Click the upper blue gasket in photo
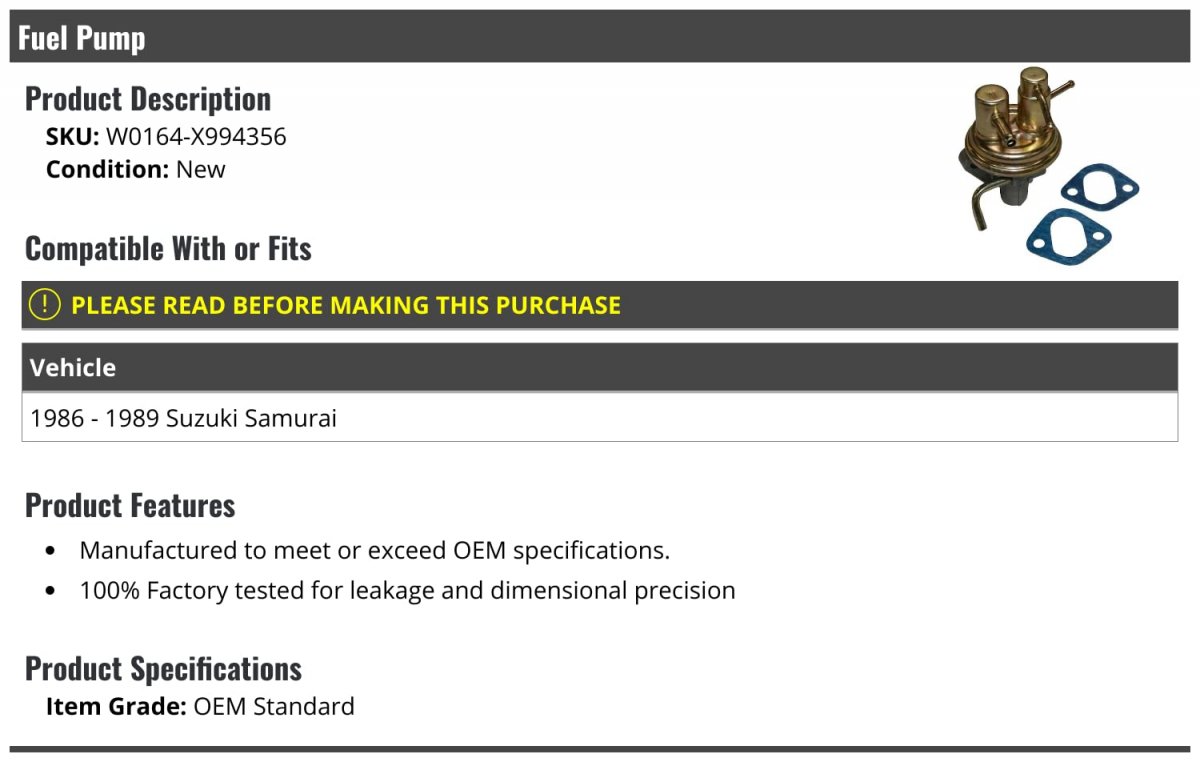Viewport: 1200px width, 762px height. [x=1099, y=187]
